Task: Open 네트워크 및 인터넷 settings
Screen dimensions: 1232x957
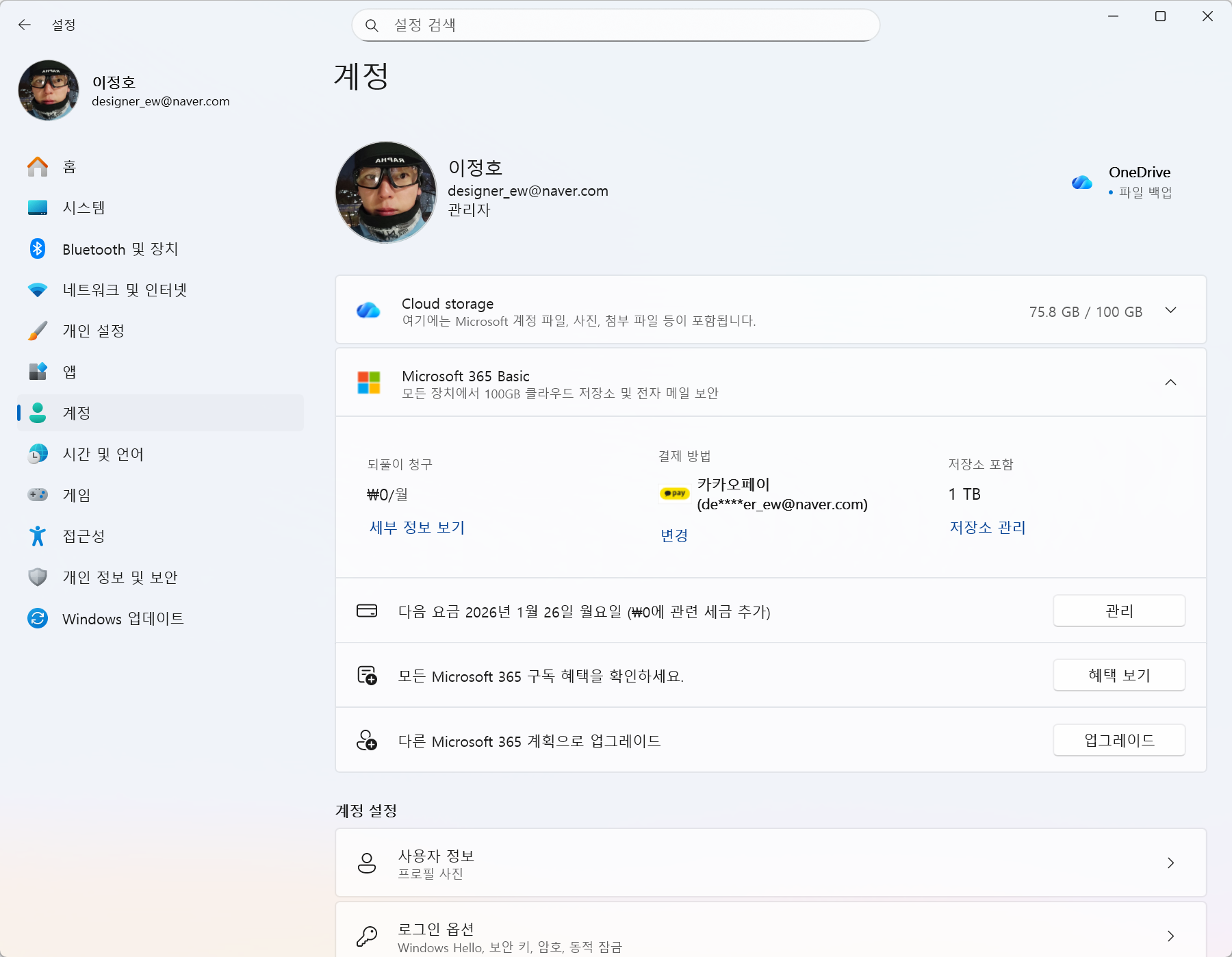Action: pos(160,290)
